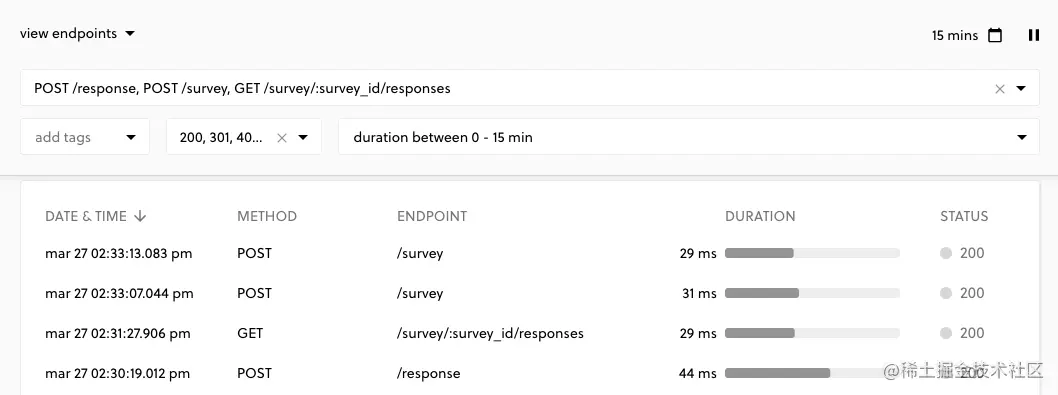1058x395 pixels.
Task: Click the /response endpoint cell
Action: [428, 373]
